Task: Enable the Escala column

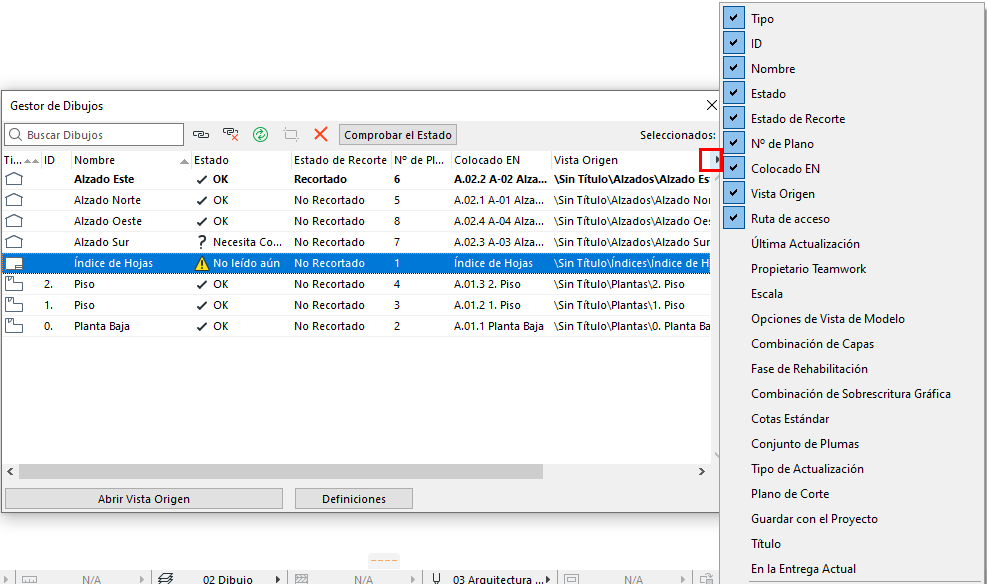Action: pos(767,294)
